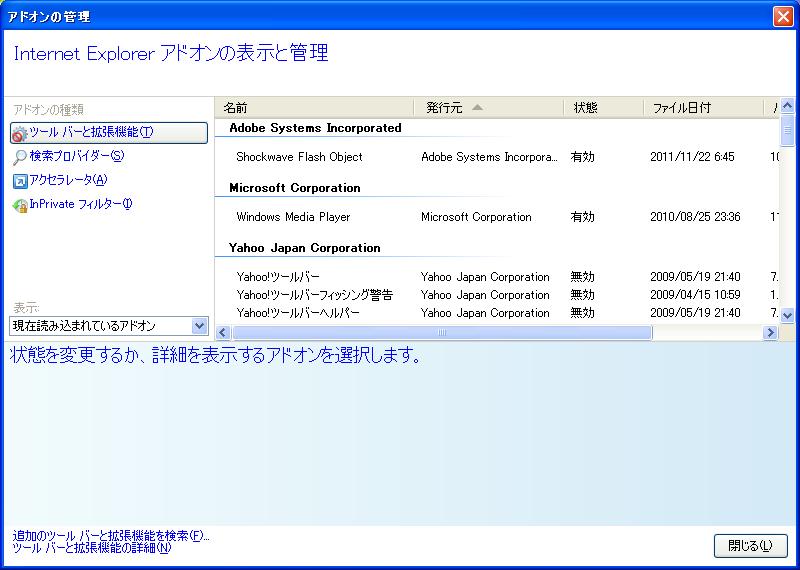Click vertical scrollbar up arrow
Viewport: 800px width, 570px height.
point(787,106)
